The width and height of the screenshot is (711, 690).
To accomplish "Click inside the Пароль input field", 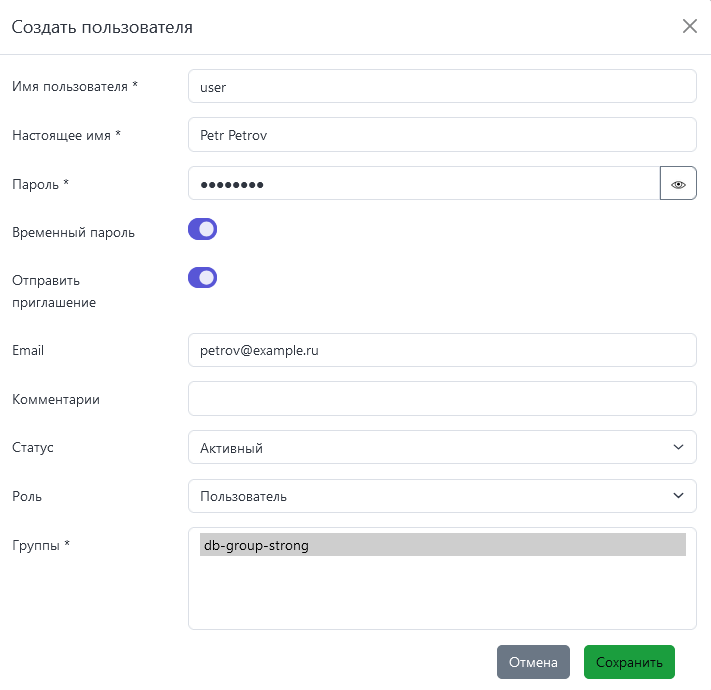I will (423, 184).
